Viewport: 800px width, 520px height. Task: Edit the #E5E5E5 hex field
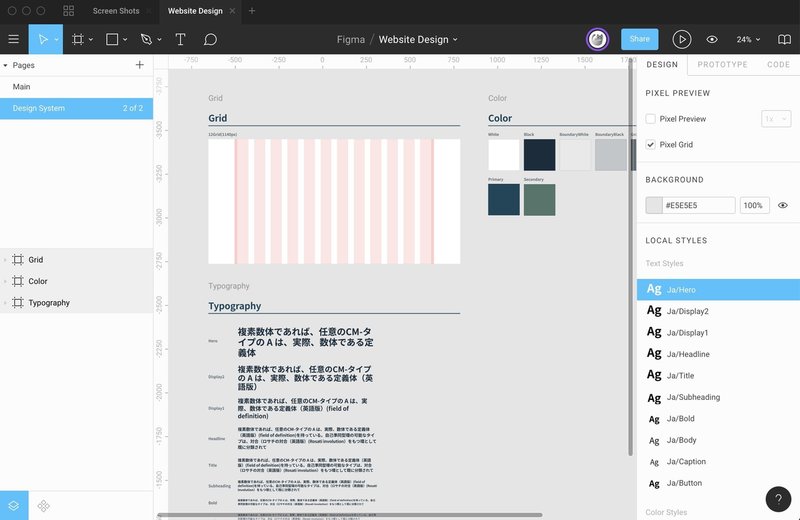[x=698, y=205]
